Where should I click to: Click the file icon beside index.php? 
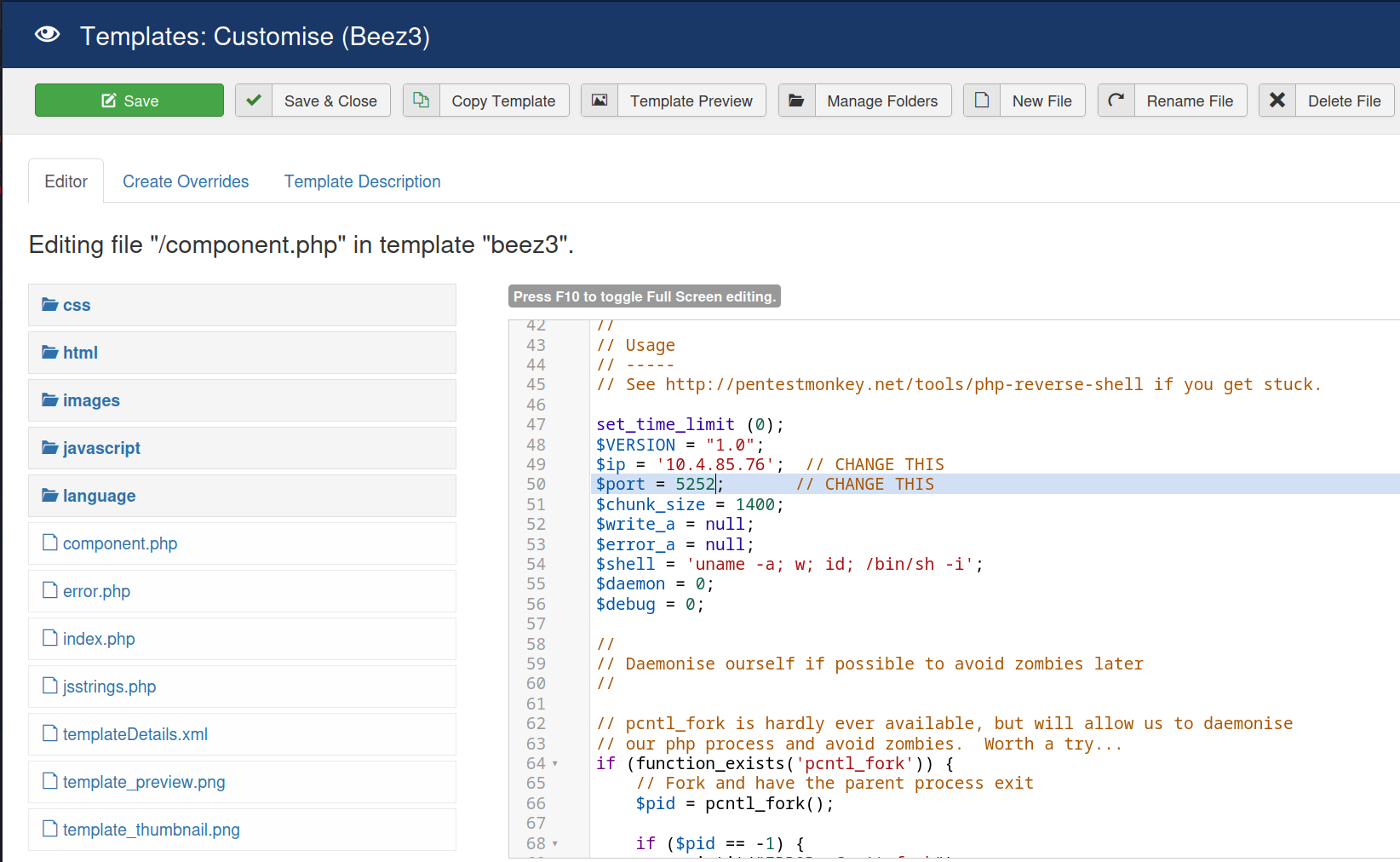tap(50, 638)
